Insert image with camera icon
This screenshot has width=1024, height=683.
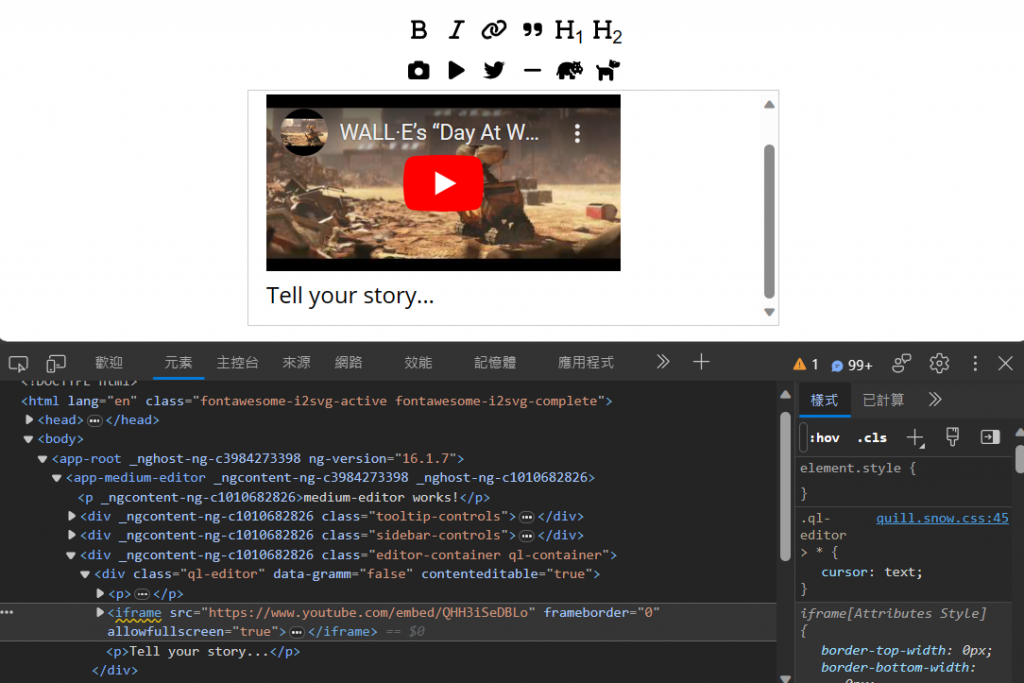point(419,70)
